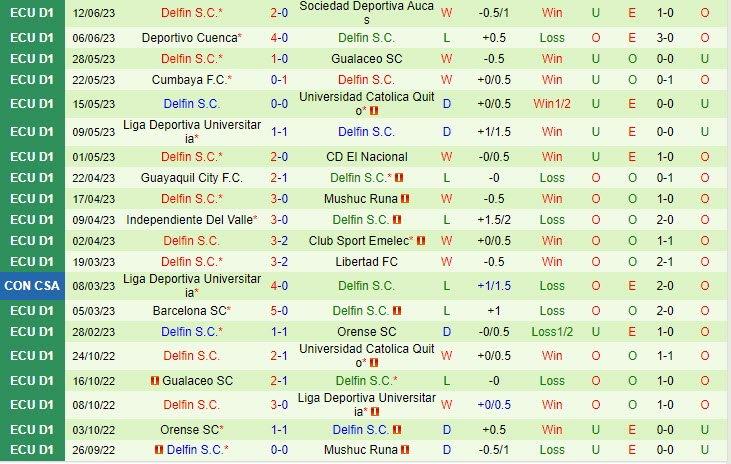Click red card icon next to Club Sport Emelec

tap(421, 241)
